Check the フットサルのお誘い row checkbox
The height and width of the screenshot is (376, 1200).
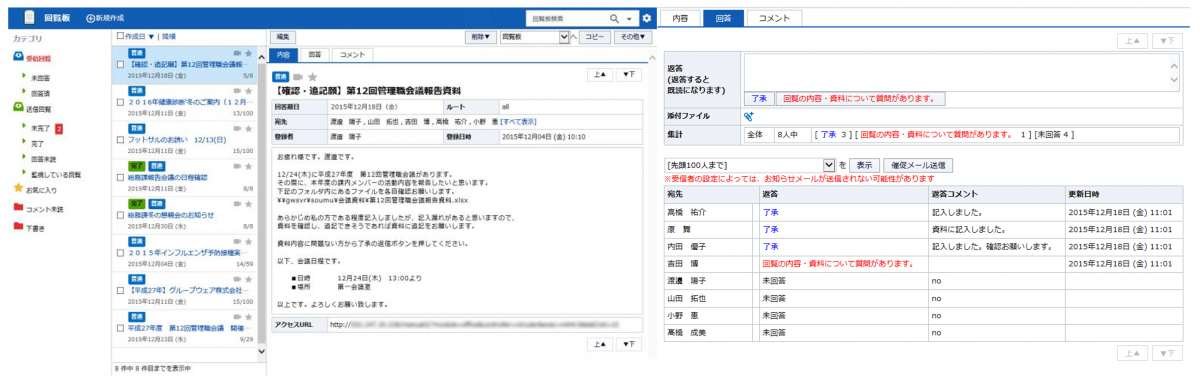point(121,139)
